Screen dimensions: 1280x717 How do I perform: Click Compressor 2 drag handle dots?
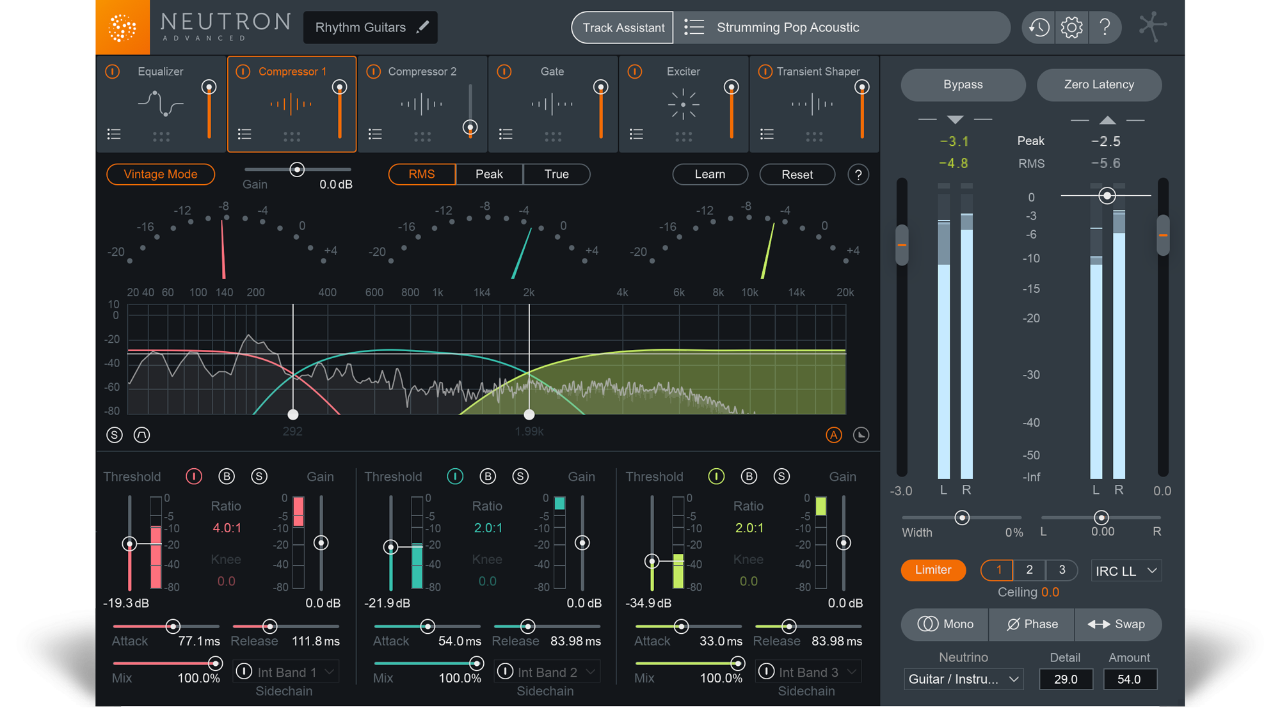tap(422, 137)
